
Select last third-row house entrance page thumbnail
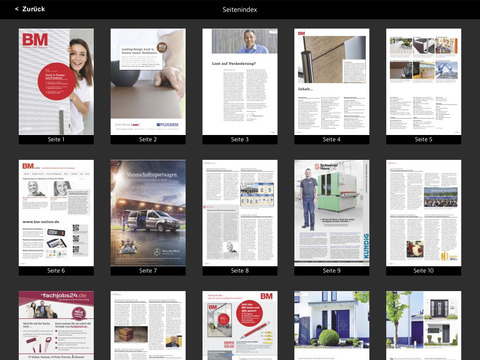424,325
